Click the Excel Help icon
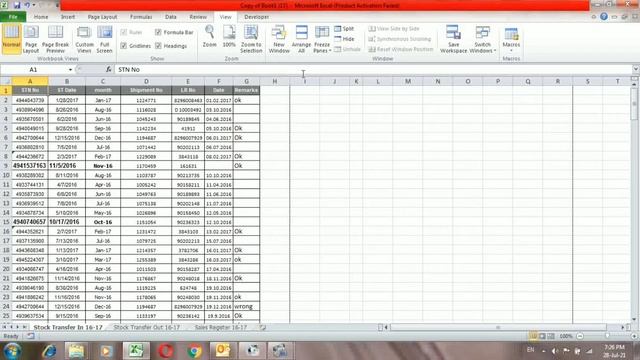This screenshot has height=360, width=640. (604, 17)
